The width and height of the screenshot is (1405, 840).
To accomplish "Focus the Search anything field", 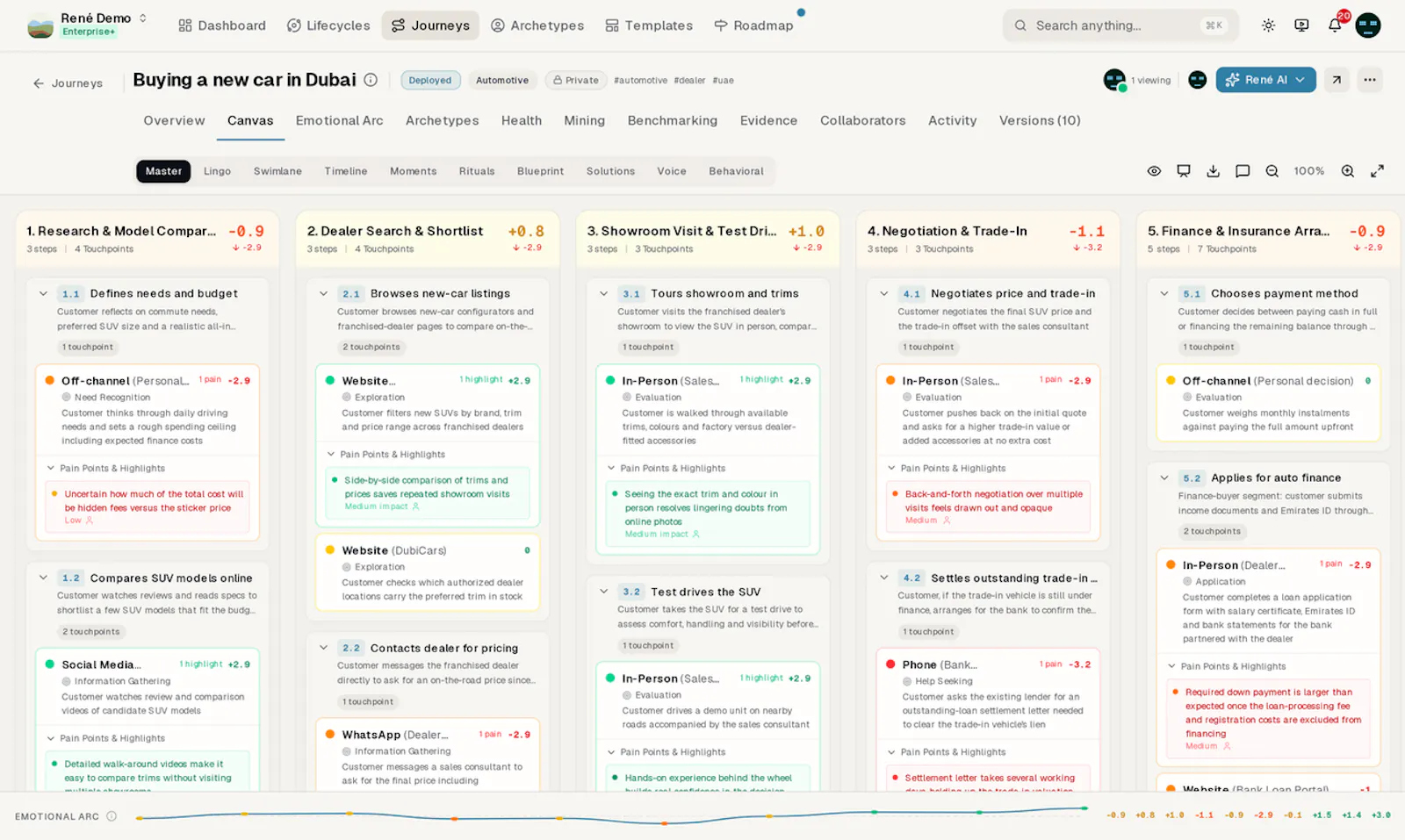I will (x=1120, y=25).
